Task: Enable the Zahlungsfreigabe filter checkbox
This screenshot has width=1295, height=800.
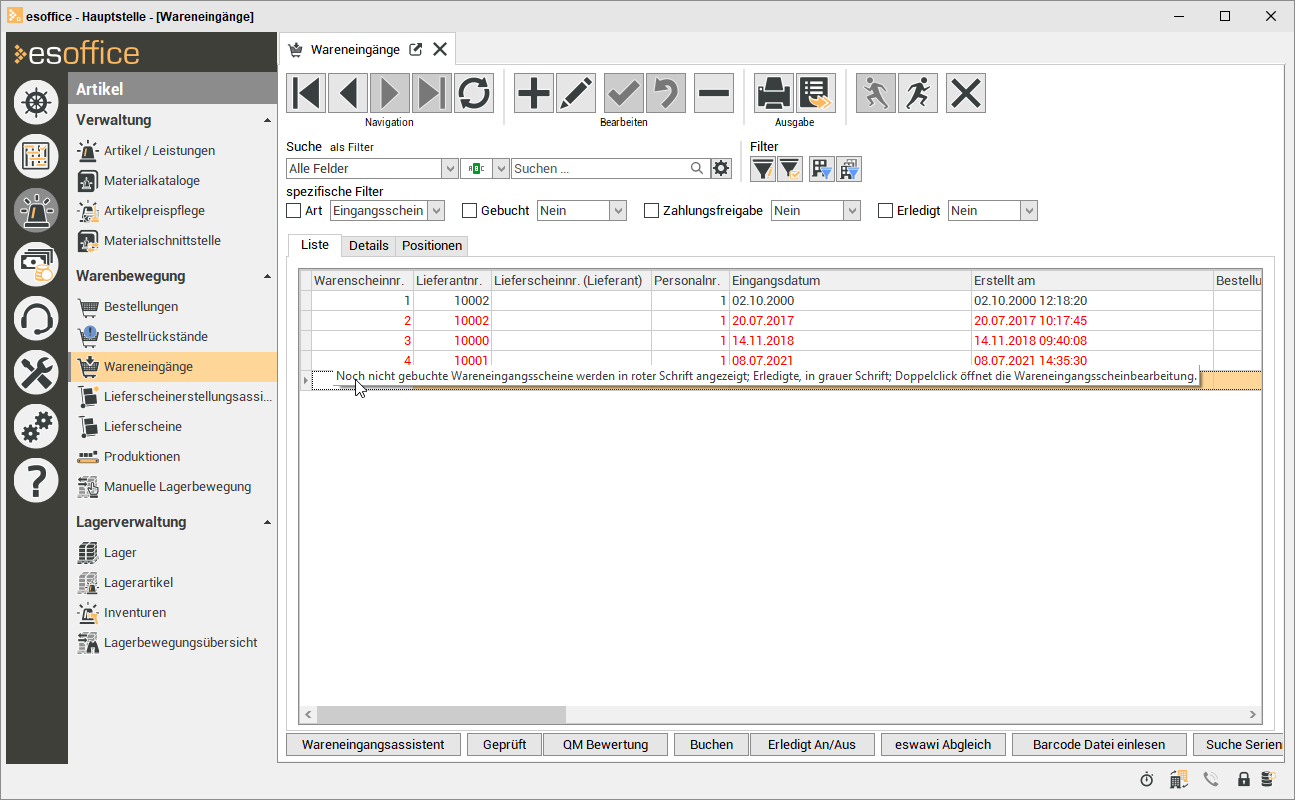Action: pos(651,211)
